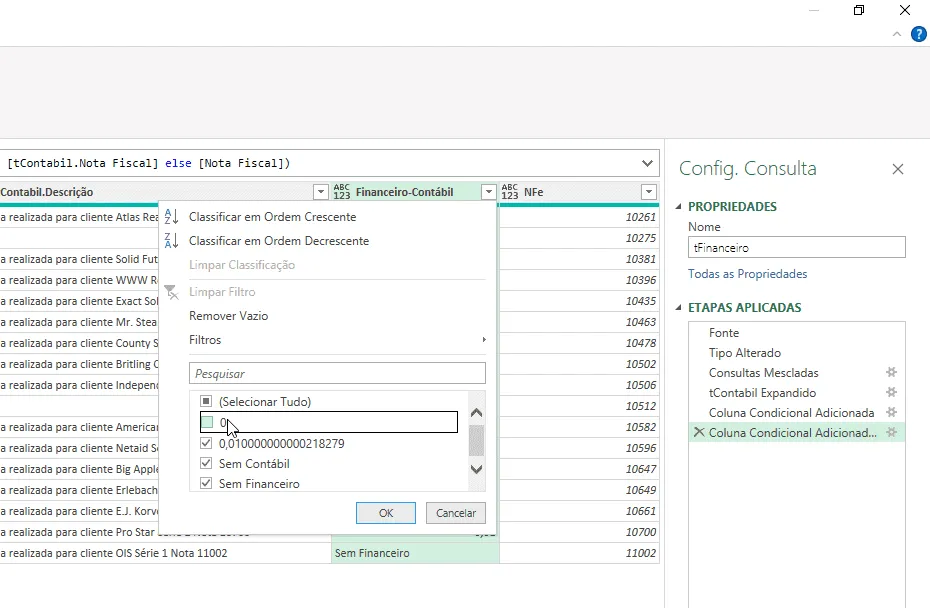
Task: Click Limpar Filtro menu entry
Action: 222,292
